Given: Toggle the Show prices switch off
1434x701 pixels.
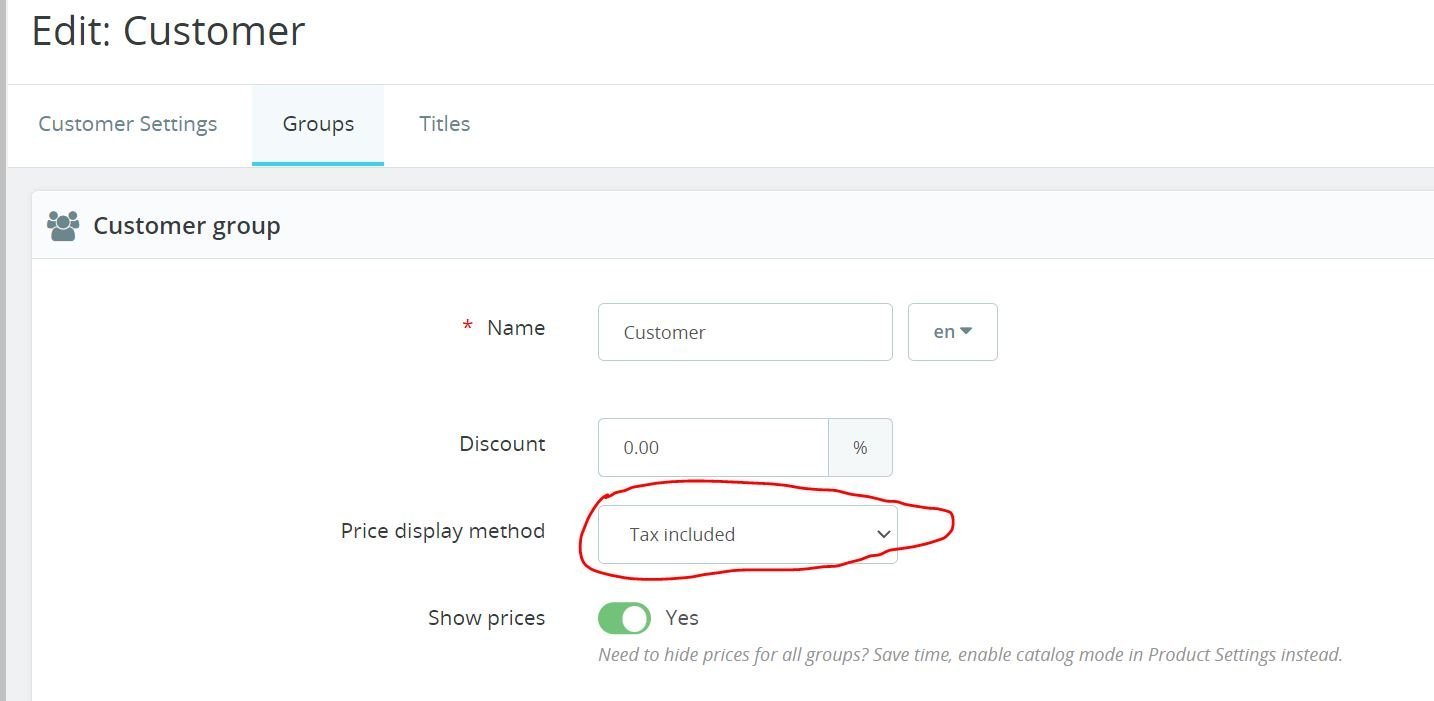Looking at the screenshot, I should [x=624, y=618].
